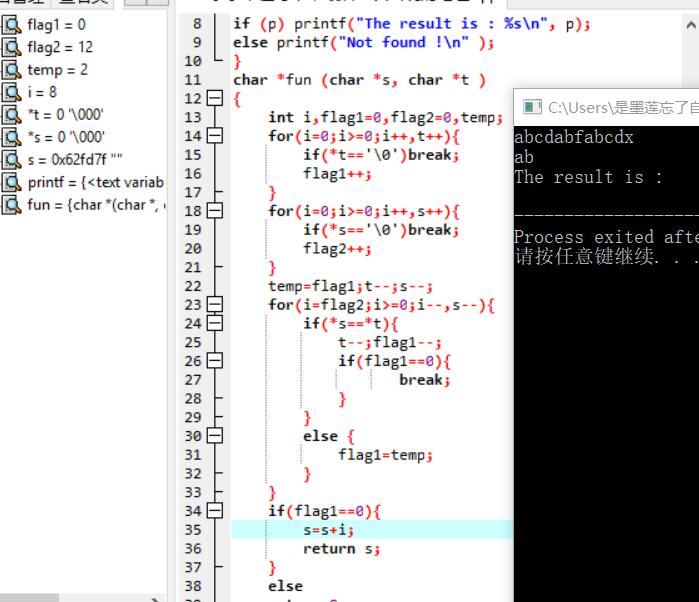Click 'else' keyword on line 38
Image resolution: width=699 pixels, height=602 pixels.
pyautogui.click(x=285, y=586)
